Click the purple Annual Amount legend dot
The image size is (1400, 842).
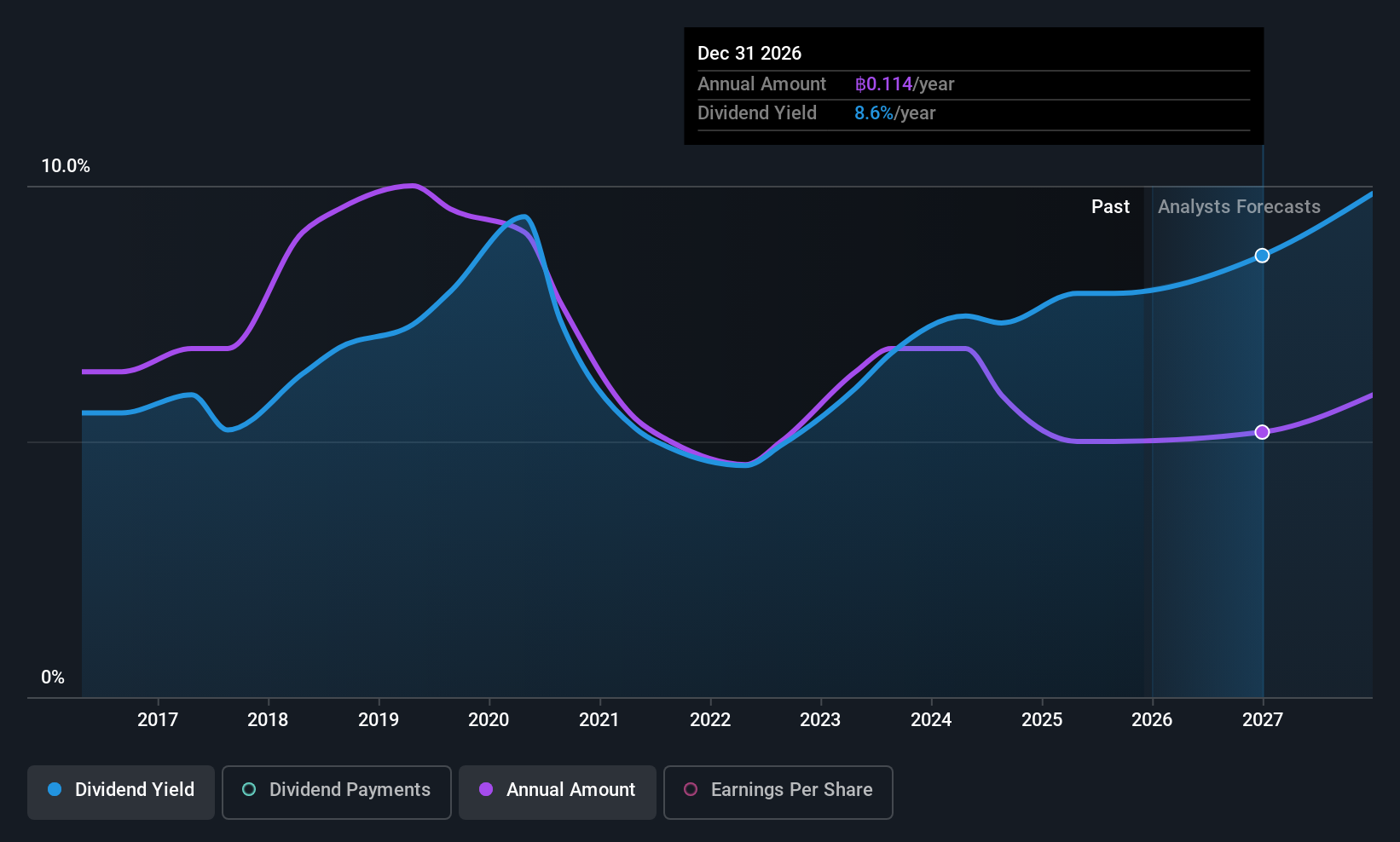point(486,790)
